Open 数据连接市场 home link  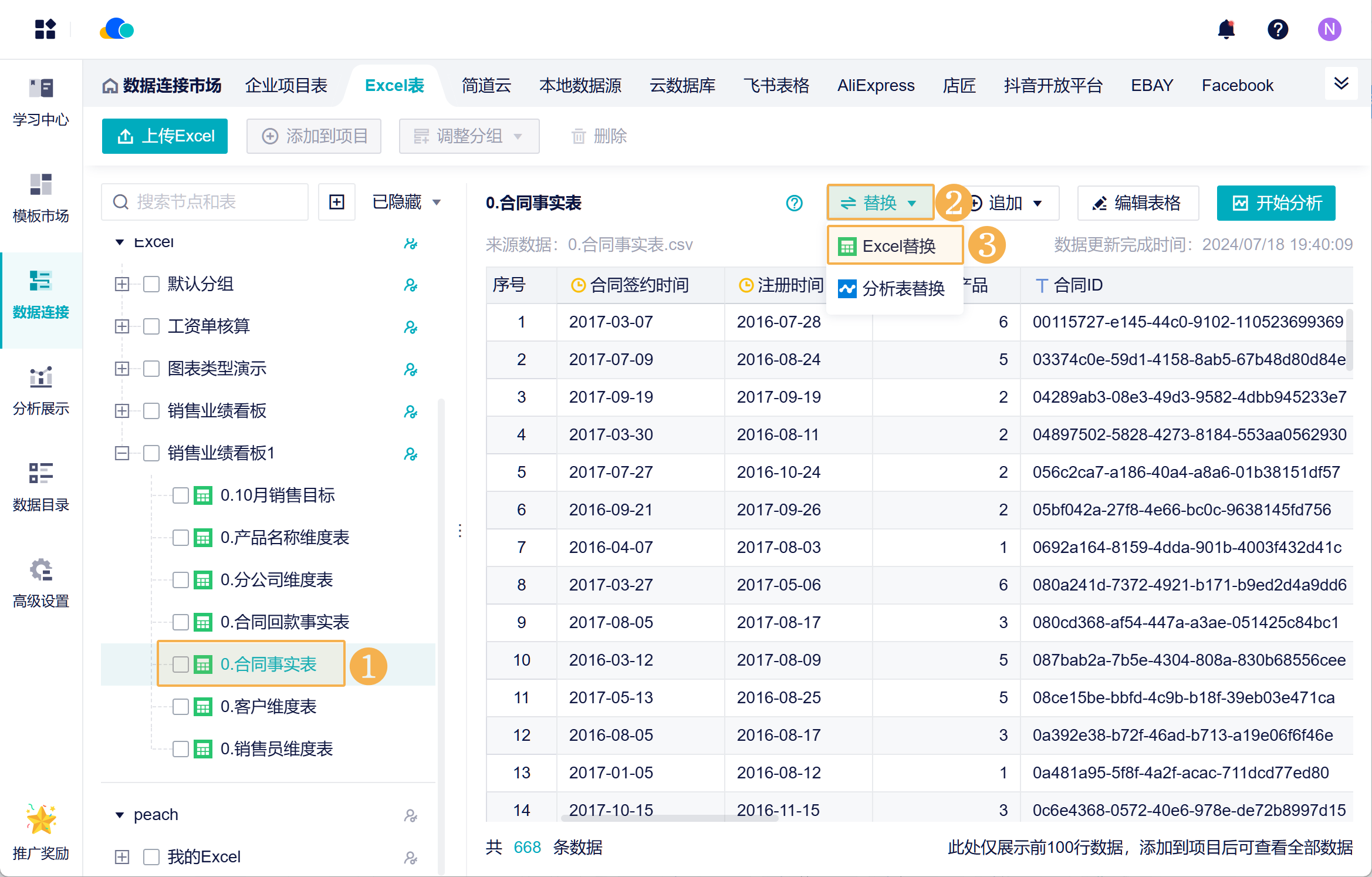point(162,86)
